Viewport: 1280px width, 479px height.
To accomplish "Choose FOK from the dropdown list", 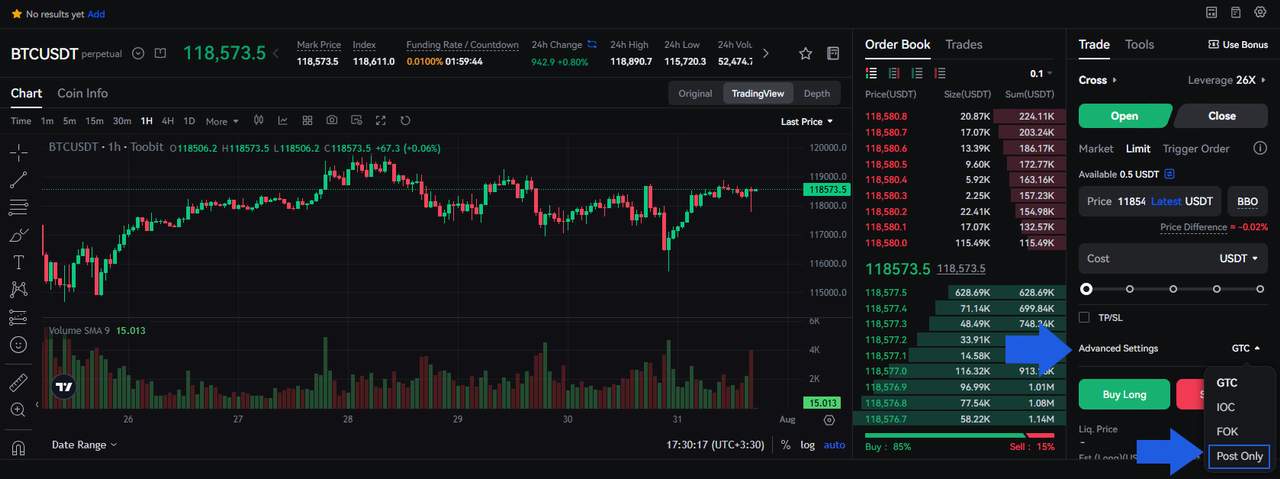I will [x=1227, y=431].
